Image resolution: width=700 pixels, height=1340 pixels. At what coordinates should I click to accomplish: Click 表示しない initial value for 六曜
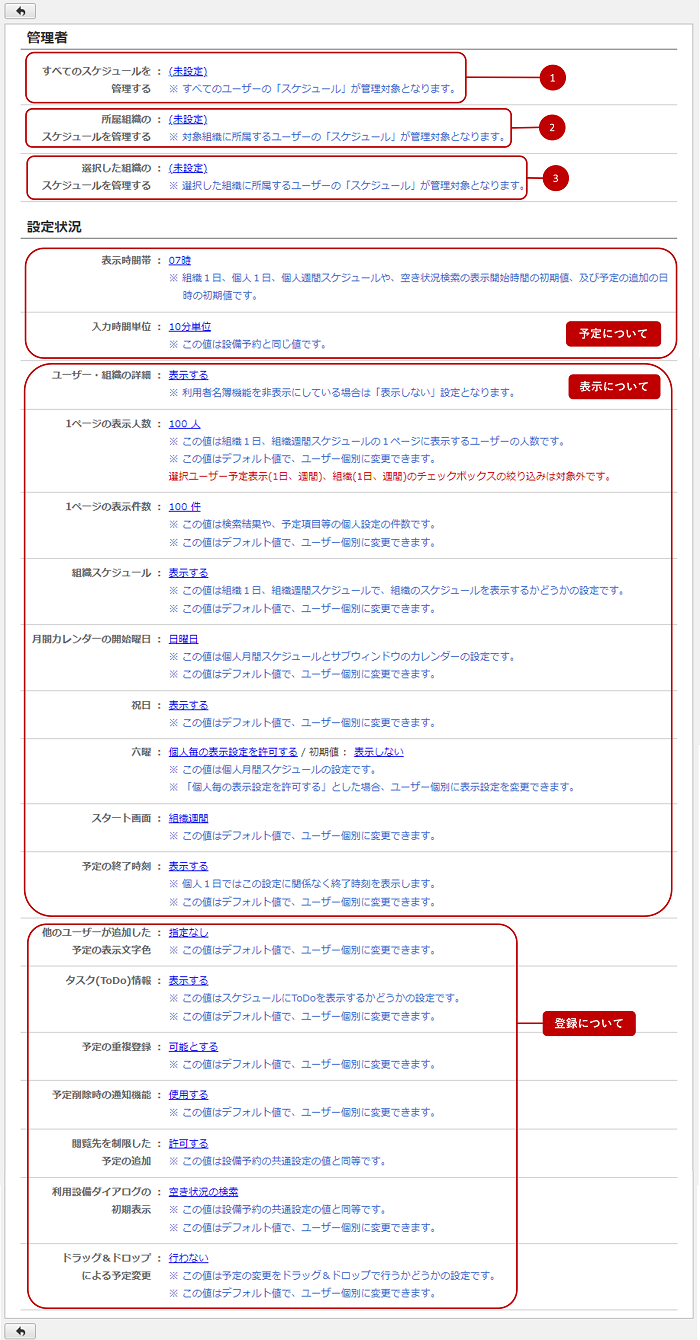379,751
